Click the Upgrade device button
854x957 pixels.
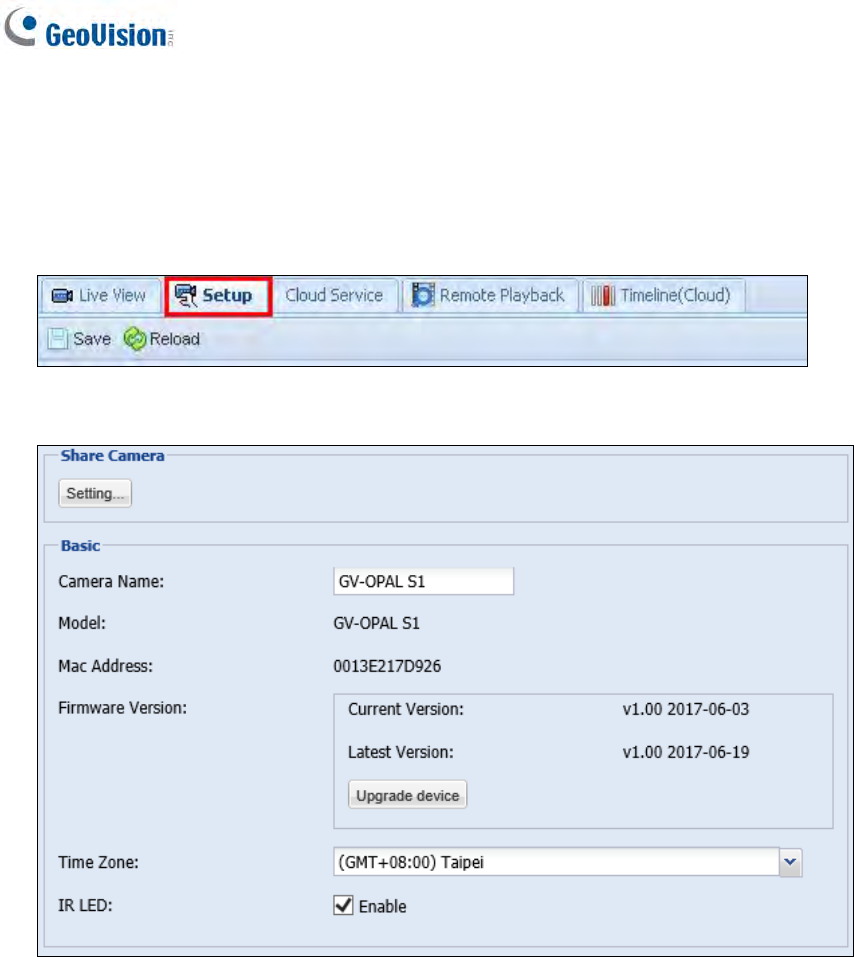(408, 795)
